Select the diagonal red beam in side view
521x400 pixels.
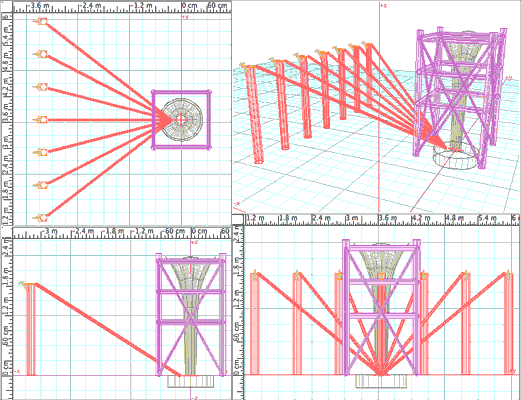point(108,329)
